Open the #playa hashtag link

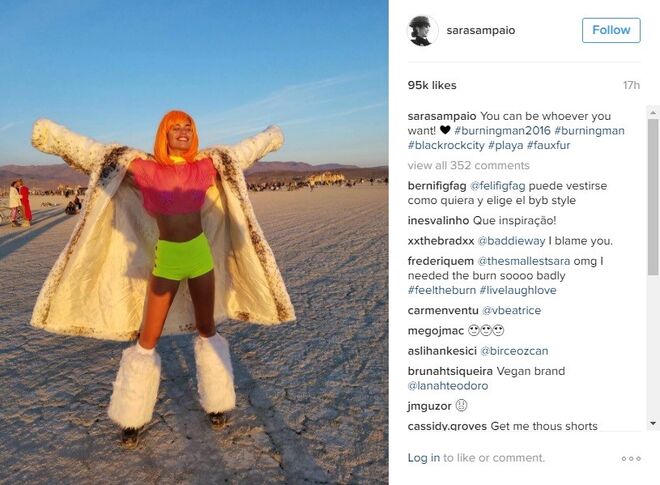point(506,145)
